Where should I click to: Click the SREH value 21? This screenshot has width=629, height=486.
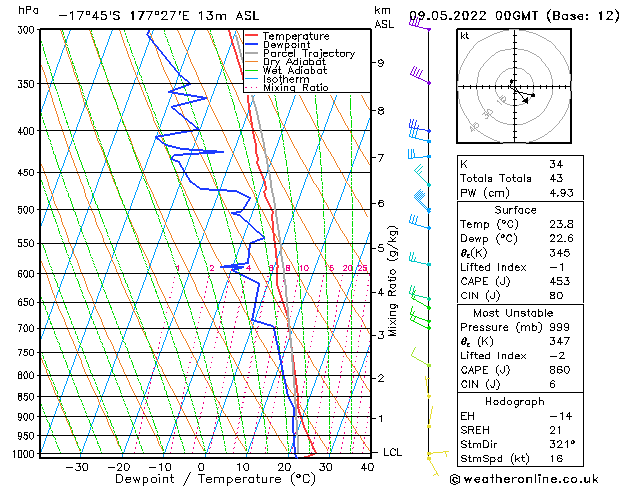click(x=556, y=430)
